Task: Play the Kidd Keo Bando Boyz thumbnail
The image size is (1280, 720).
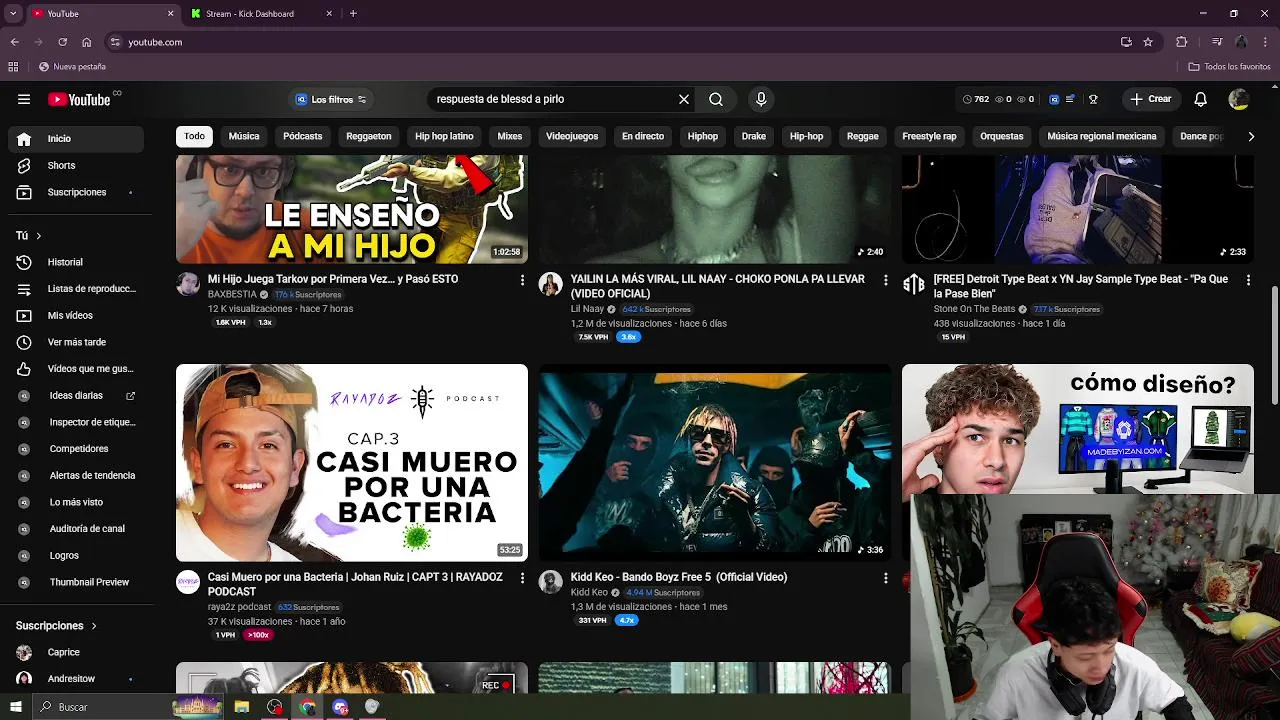Action: tap(715, 463)
